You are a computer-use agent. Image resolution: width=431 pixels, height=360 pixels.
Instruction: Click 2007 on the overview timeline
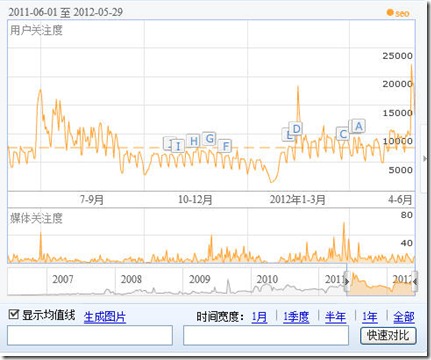tap(63, 279)
